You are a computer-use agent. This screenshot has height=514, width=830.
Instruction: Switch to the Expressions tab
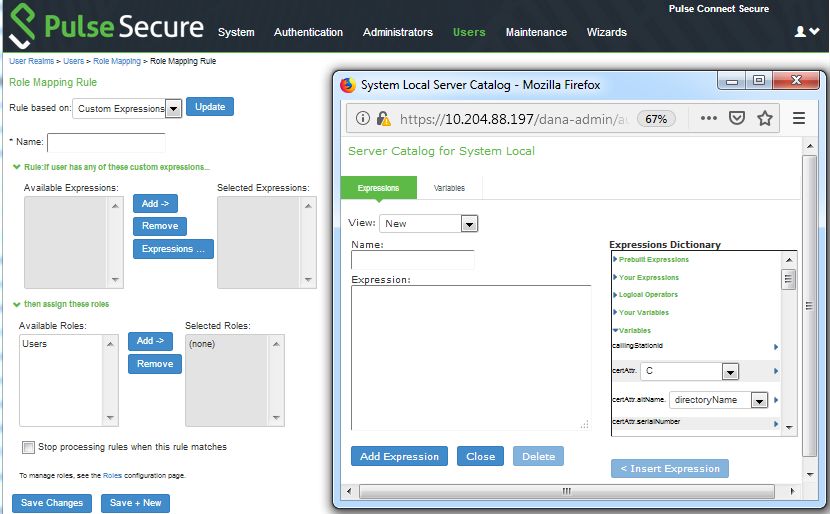(x=378, y=188)
